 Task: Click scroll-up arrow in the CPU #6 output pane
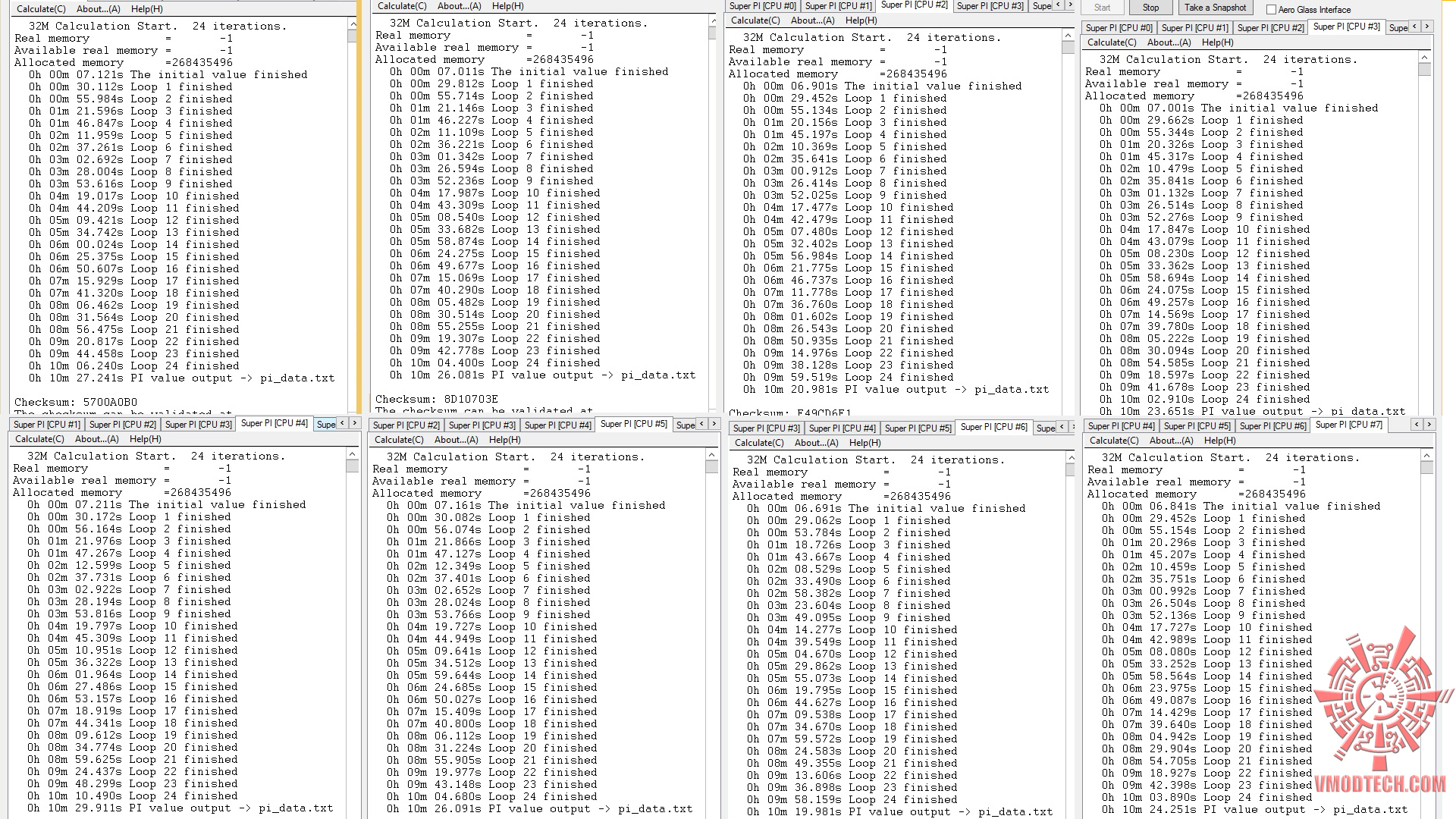[1071, 458]
